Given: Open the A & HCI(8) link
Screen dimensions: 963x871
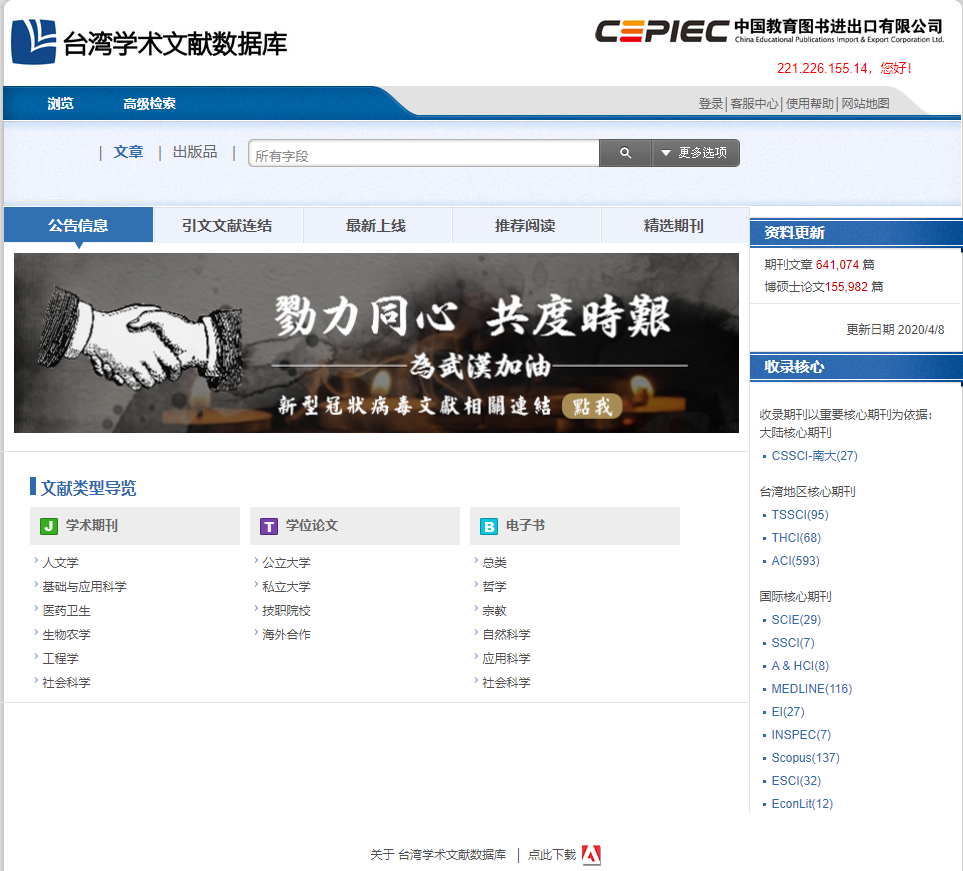Looking at the screenshot, I should [800, 666].
